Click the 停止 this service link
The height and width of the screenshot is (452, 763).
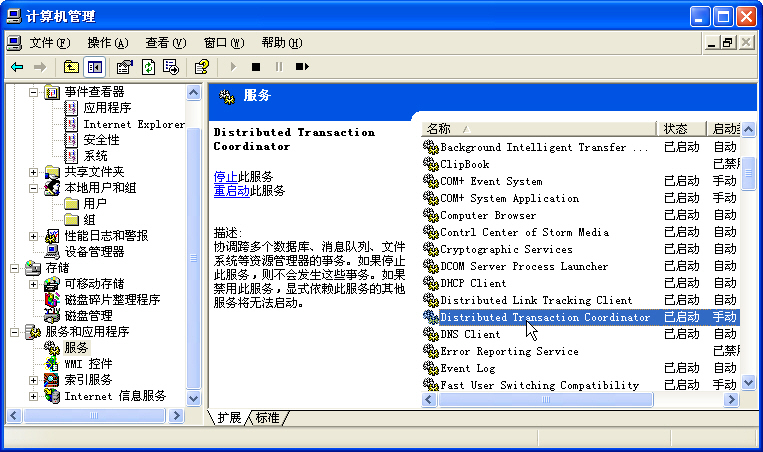click(x=225, y=177)
